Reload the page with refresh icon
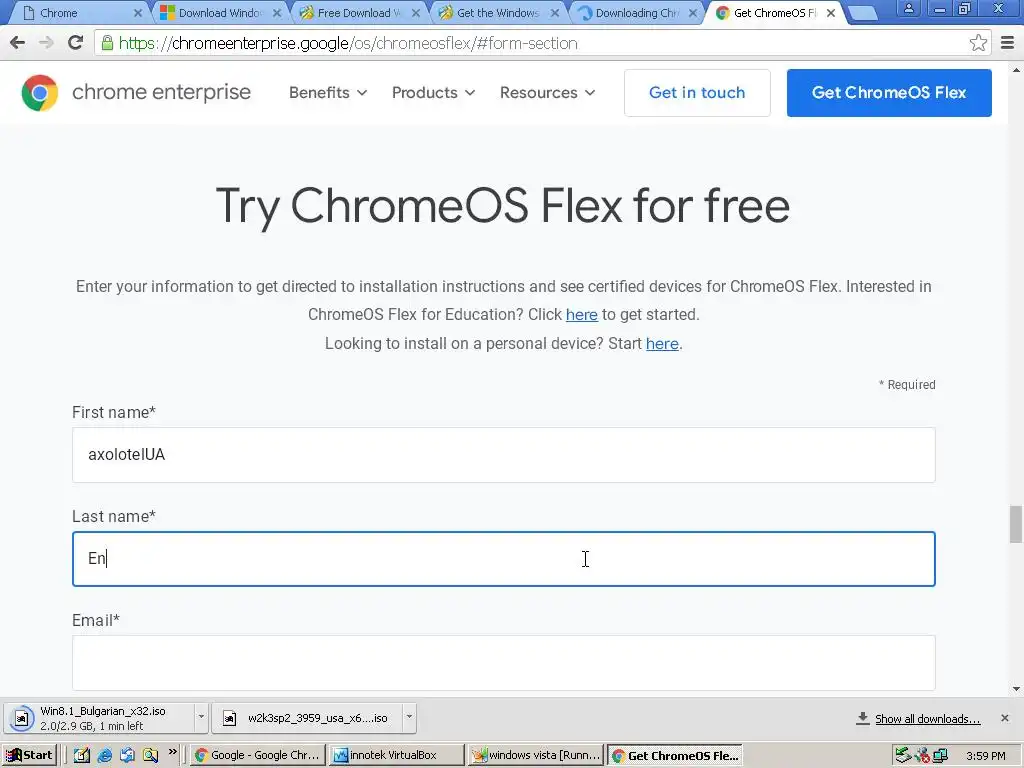Image resolution: width=1024 pixels, height=768 pixels. (76, 43)
